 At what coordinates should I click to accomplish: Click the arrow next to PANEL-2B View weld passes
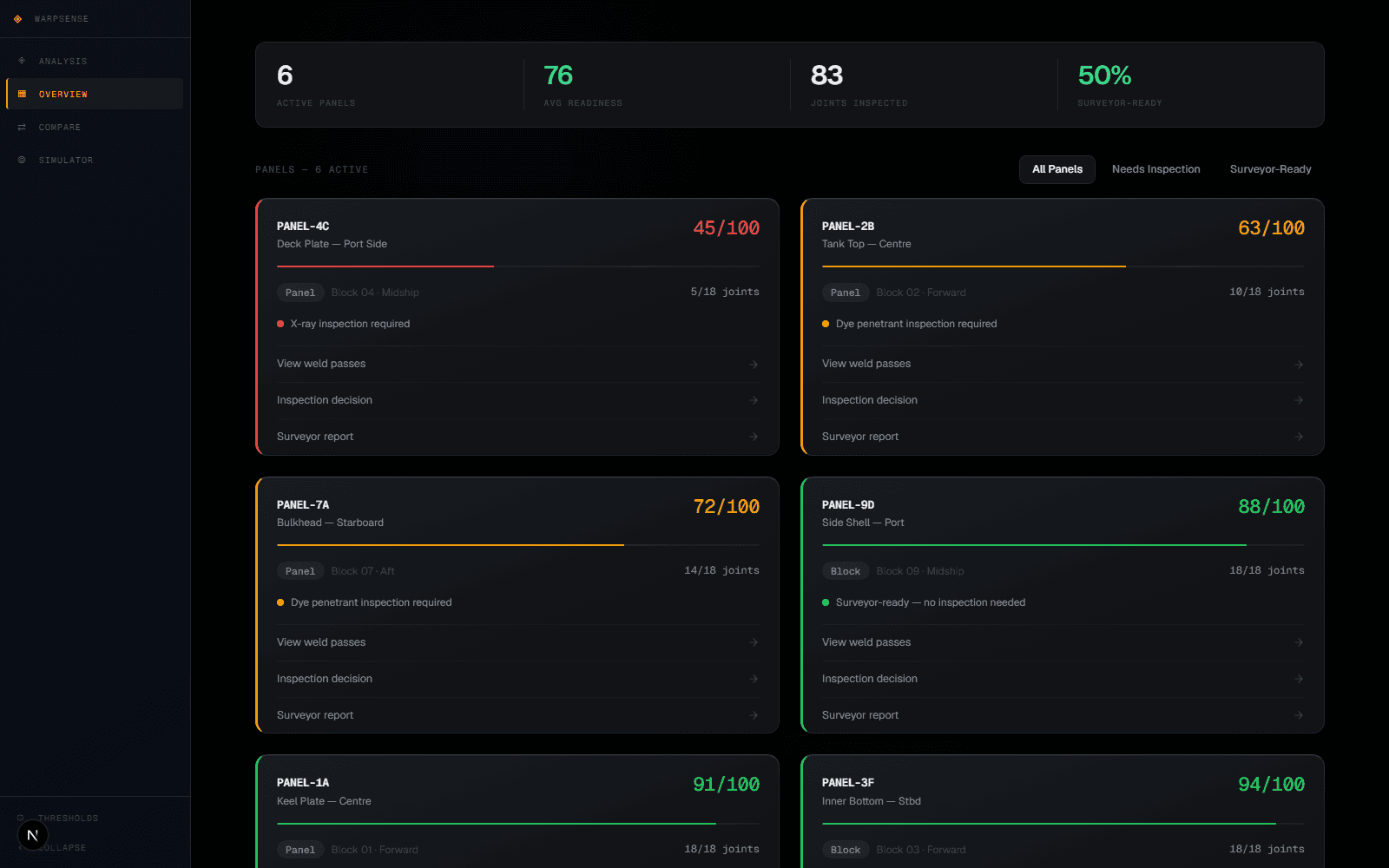click(1299, 365)
